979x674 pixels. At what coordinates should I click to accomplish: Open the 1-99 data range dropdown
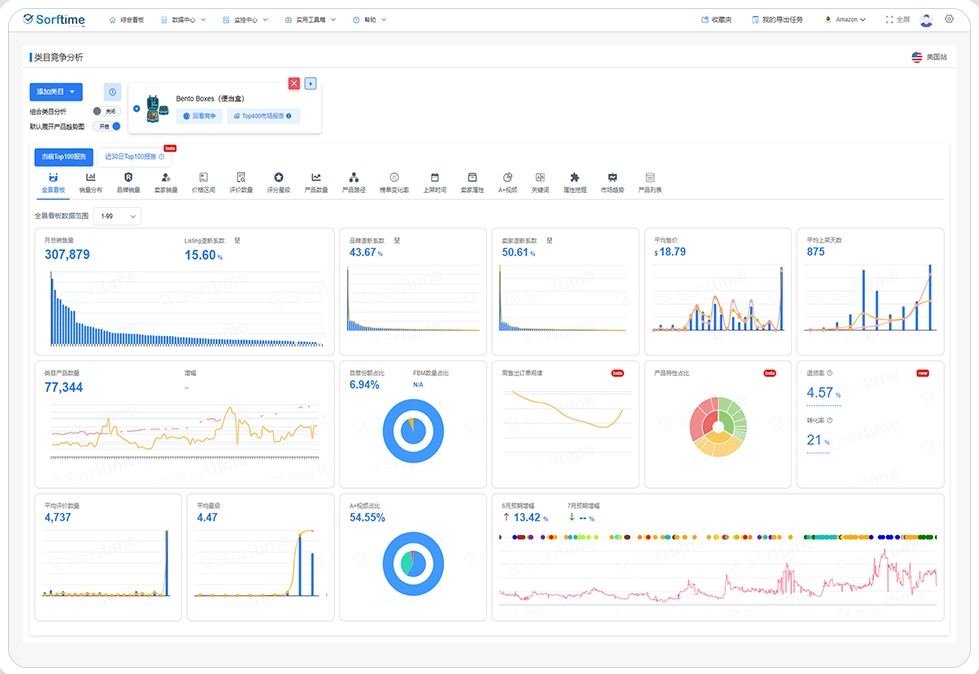(x=116, y=215)
